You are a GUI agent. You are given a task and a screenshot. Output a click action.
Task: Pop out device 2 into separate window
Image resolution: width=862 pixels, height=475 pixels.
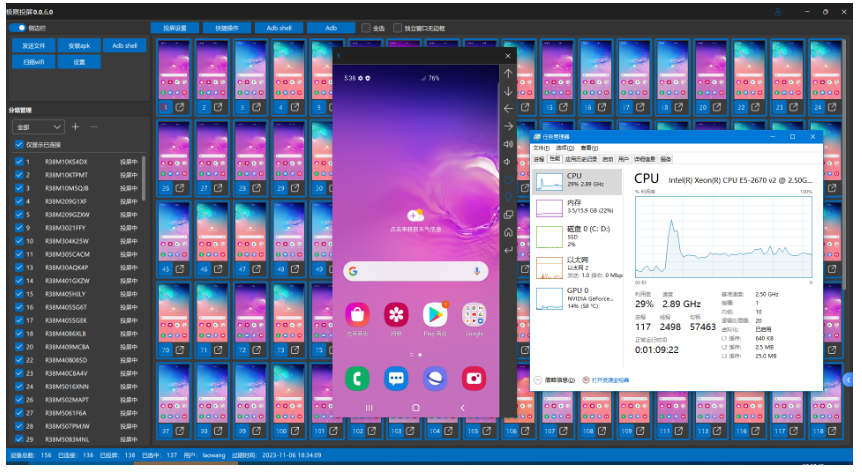[218, 107]
